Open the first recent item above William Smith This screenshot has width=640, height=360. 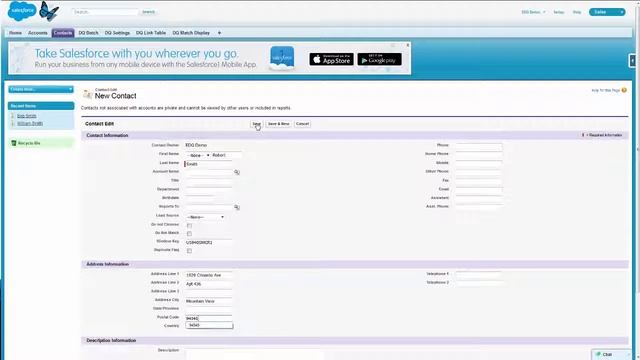coord(27,116)
